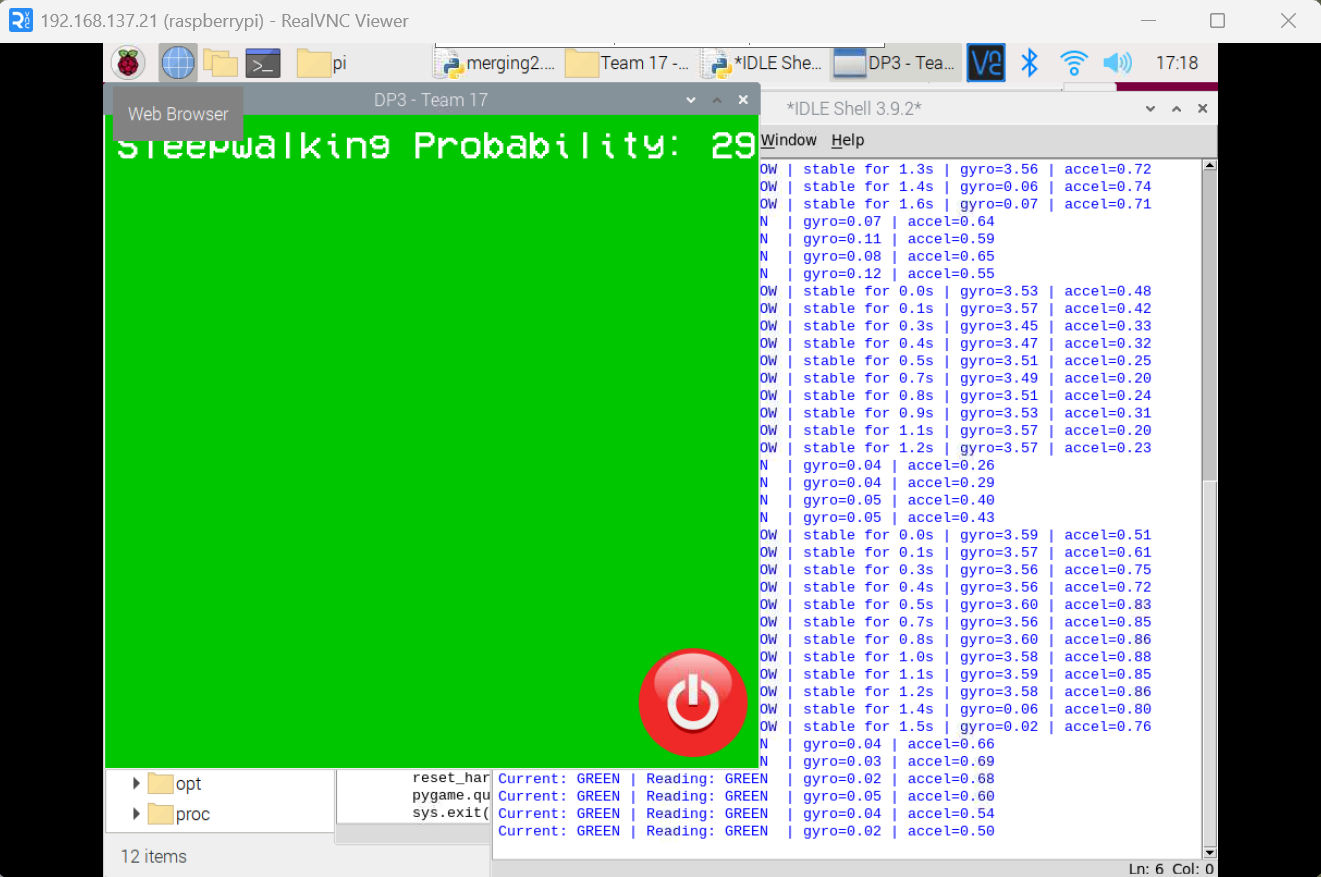Open the File Manager taskbar icon
The image size is (1321, 877).
click(x=222, y=62)
